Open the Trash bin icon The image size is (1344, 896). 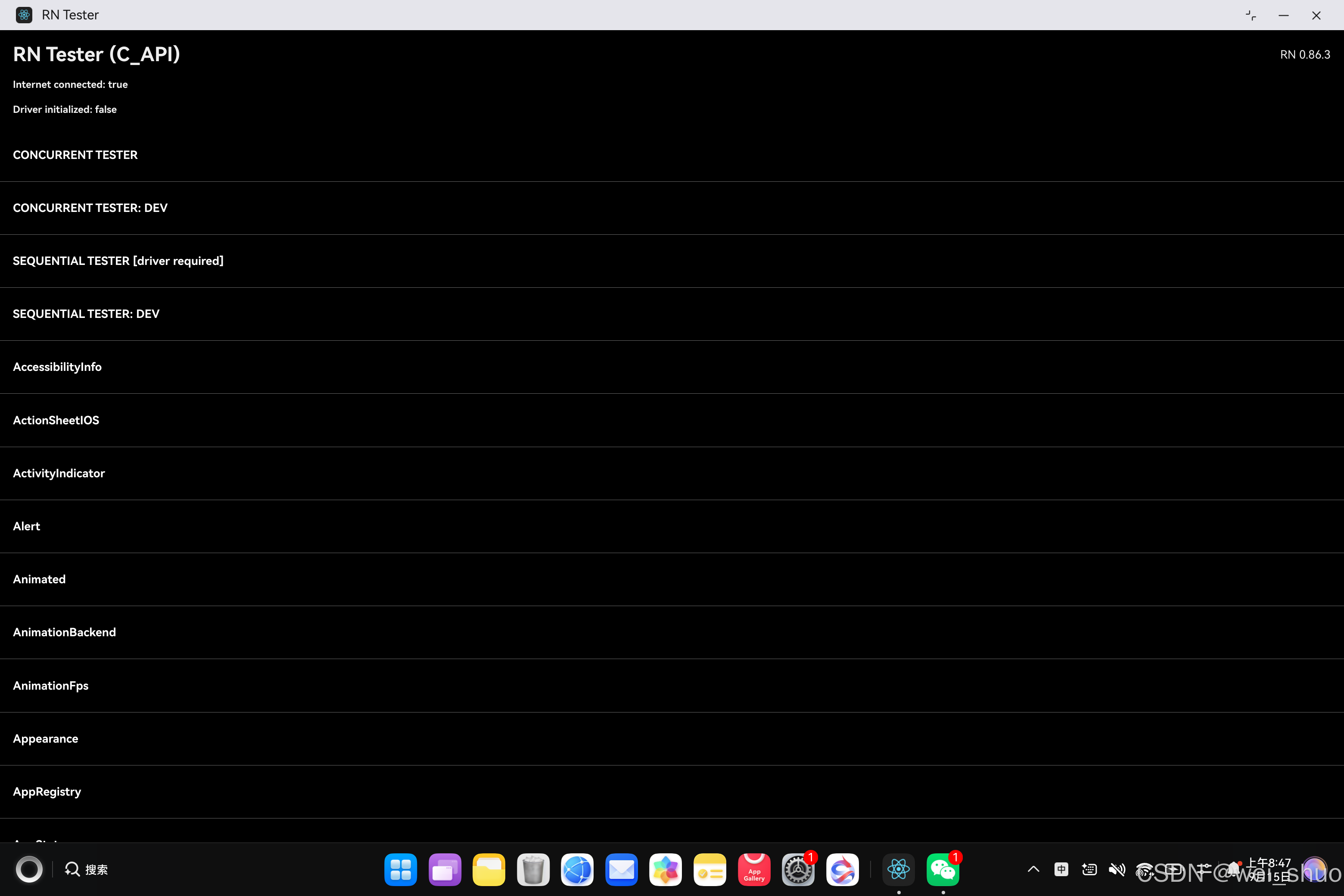(533, 869)
